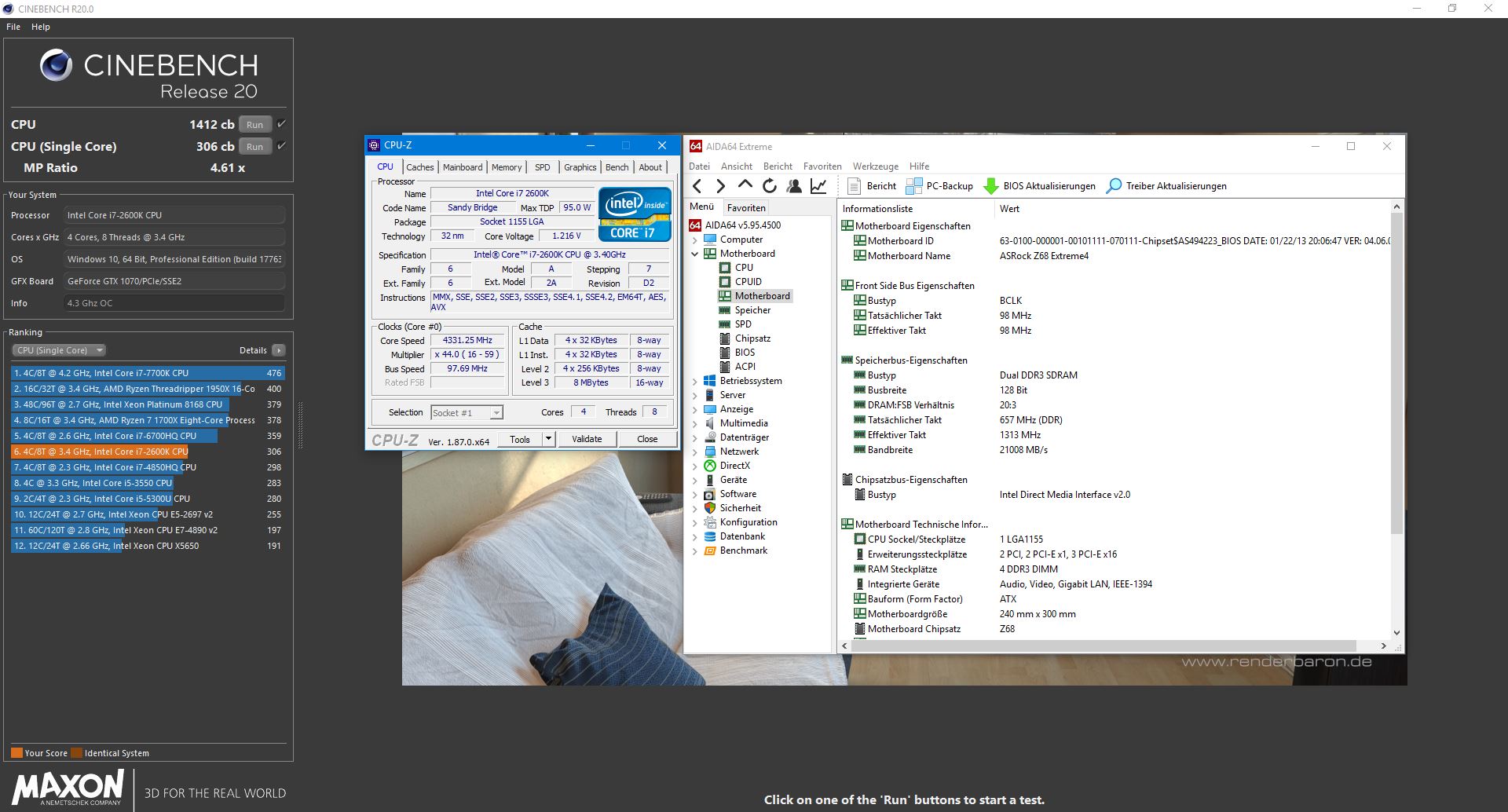Toggle the checkmark next to the CPU Run button
1508x812 pixels.
click(280, 123)
